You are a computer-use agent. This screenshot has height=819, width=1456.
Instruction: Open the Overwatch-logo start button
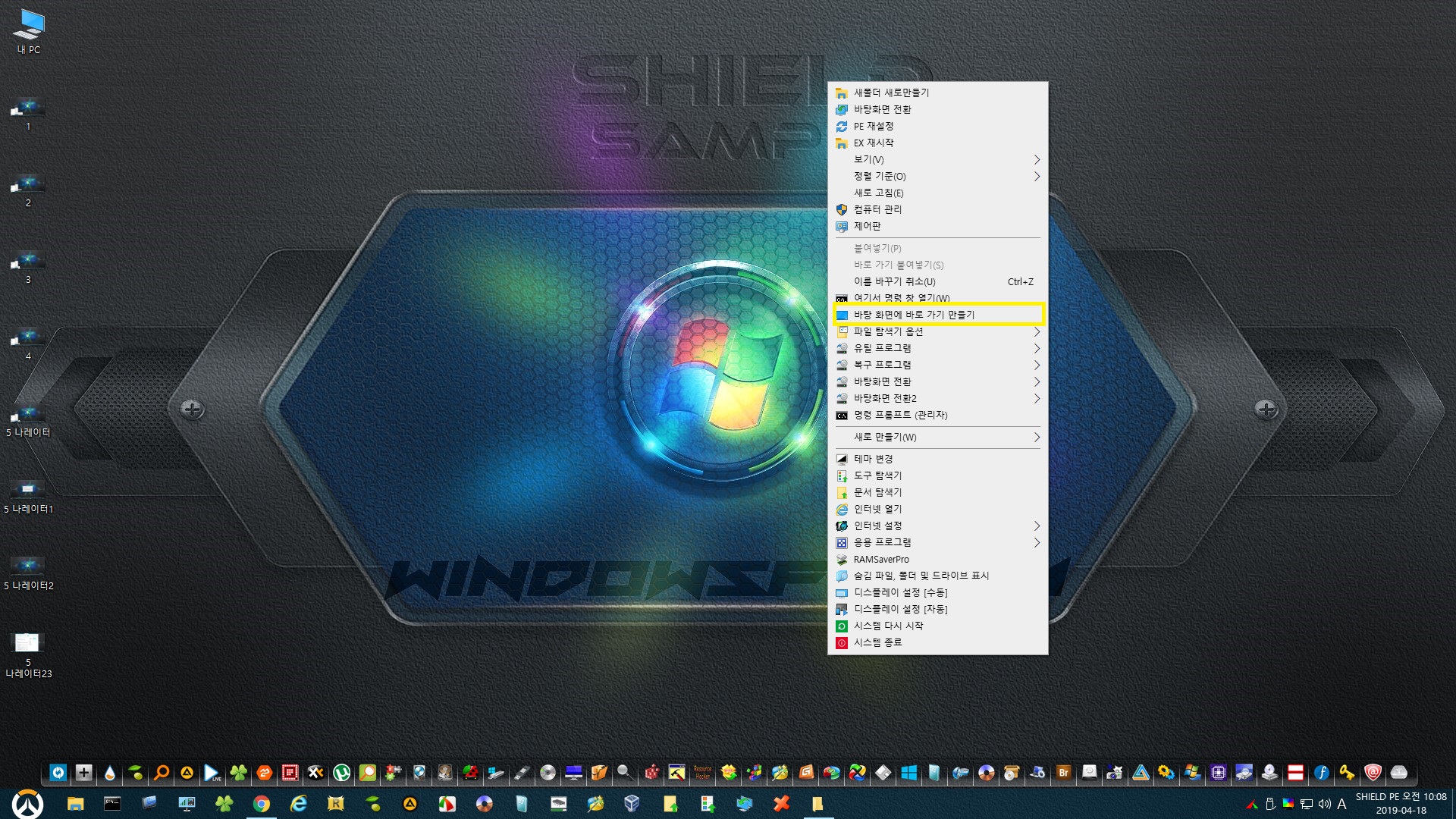click(x=27, y=804)
